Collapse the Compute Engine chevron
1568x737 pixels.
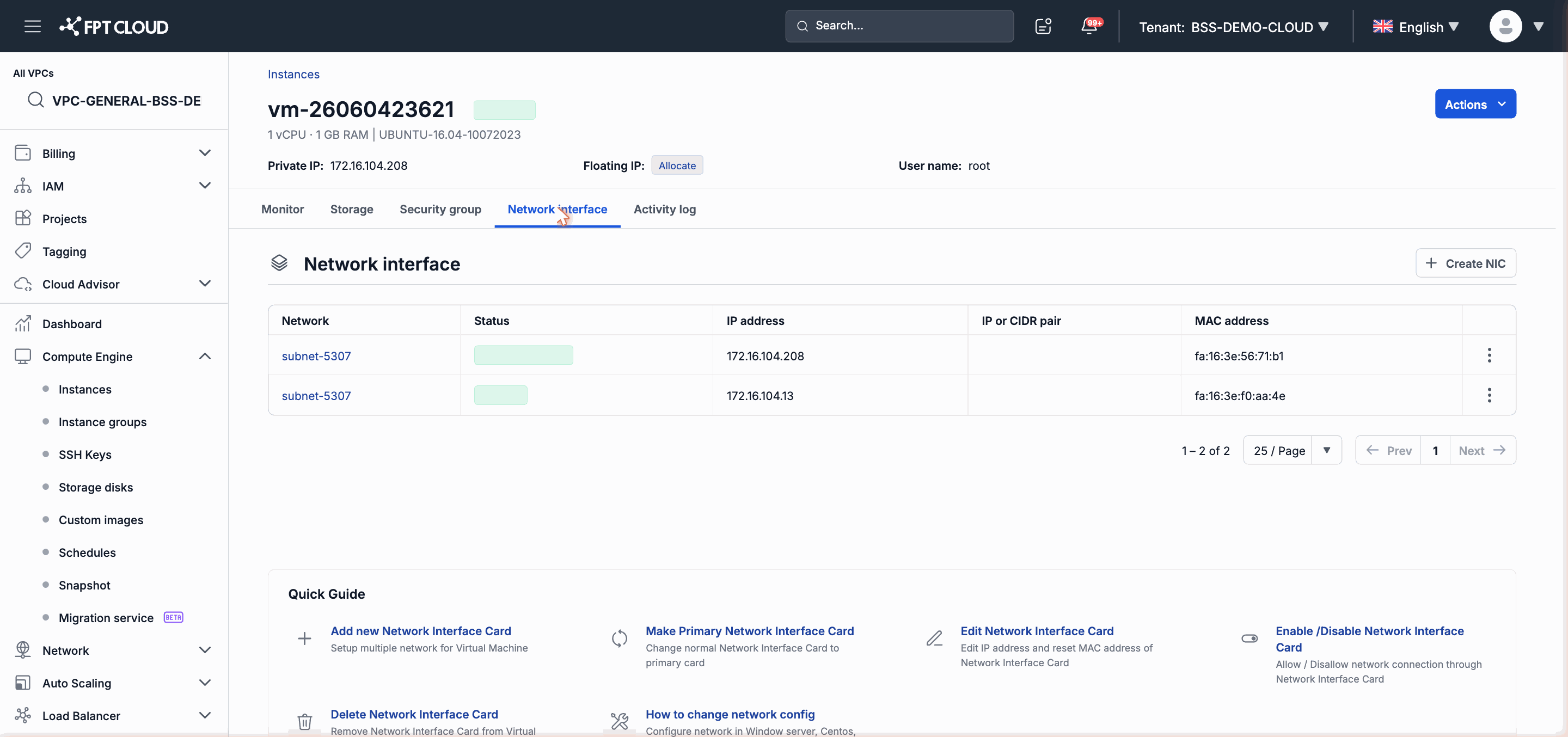click(x=205, y=356)
